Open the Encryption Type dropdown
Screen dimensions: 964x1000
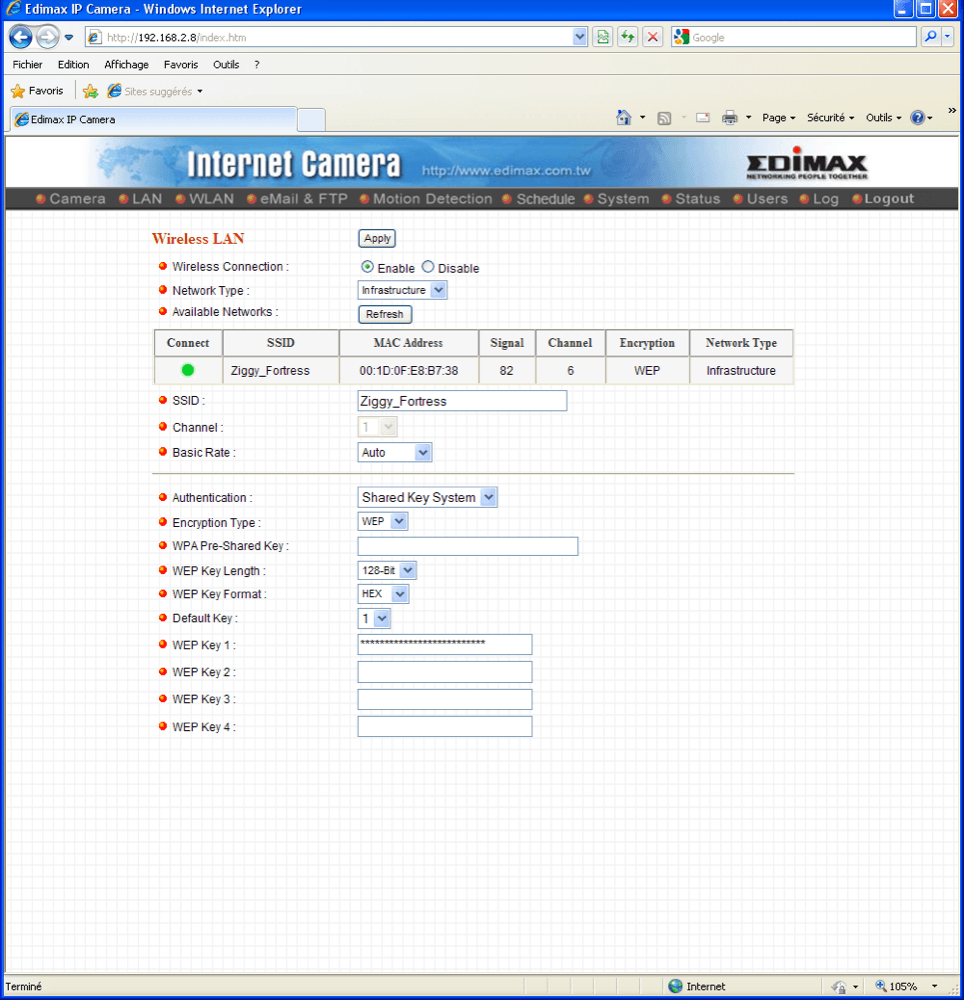tap(383, 522)
